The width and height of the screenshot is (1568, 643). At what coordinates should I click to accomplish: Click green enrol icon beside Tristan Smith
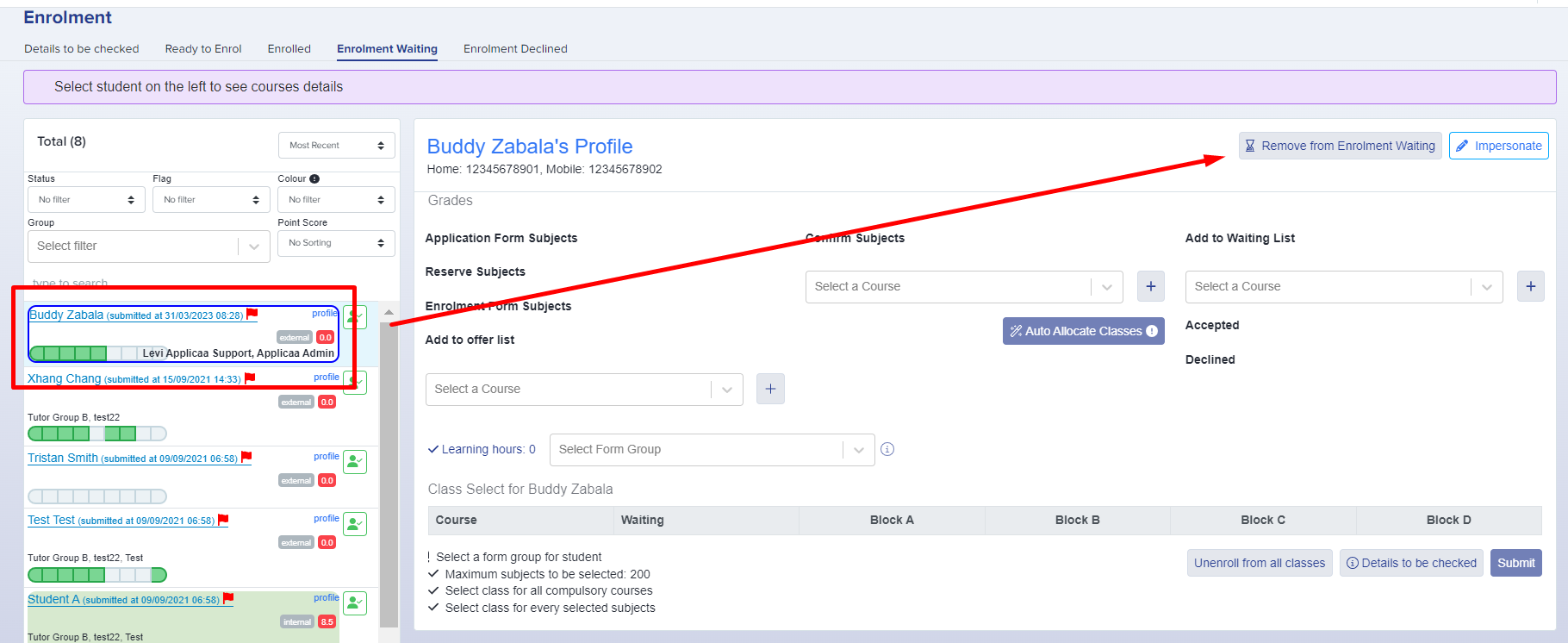(355, 462)
